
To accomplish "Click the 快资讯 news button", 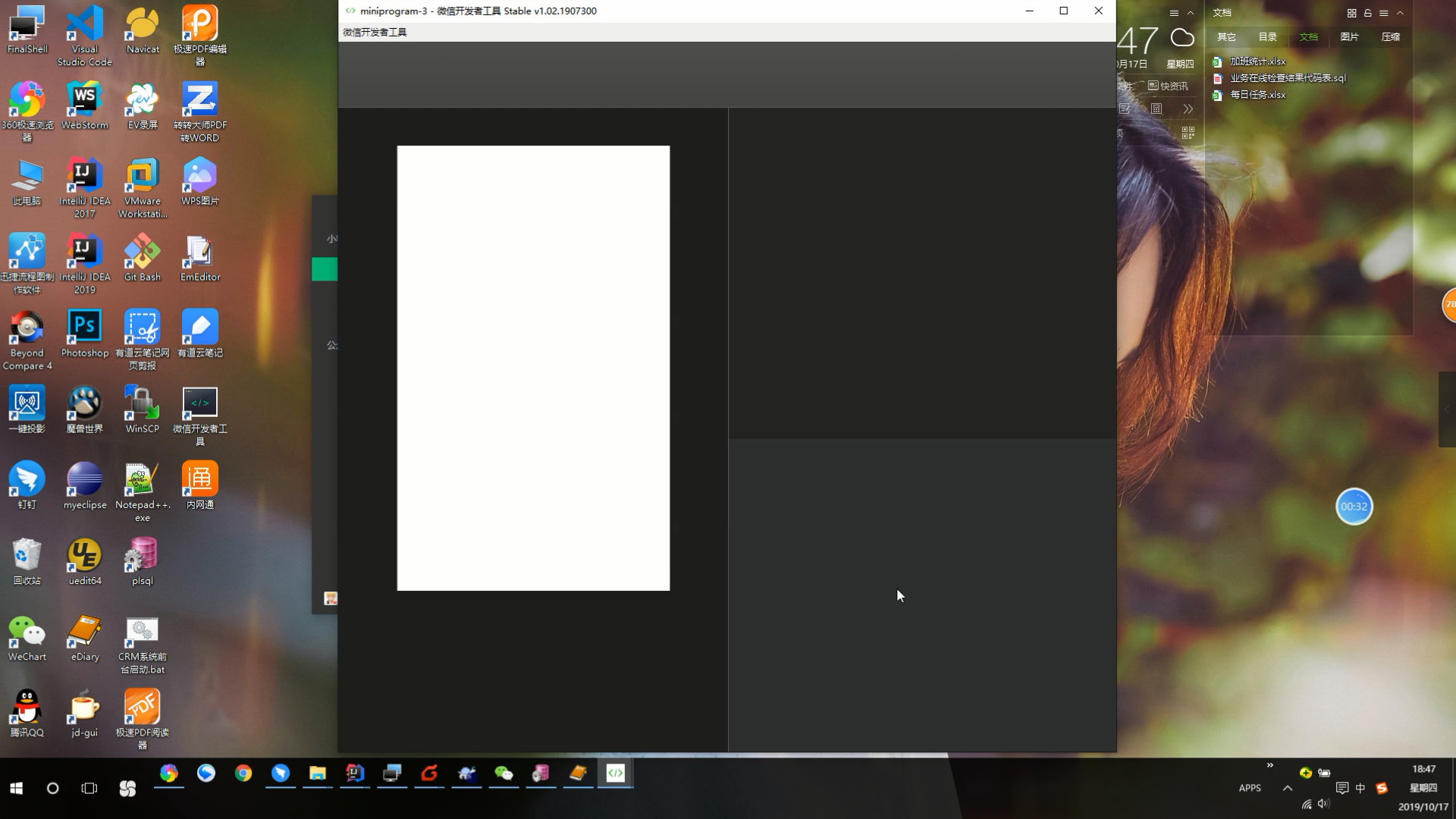I will point(1168,86).
